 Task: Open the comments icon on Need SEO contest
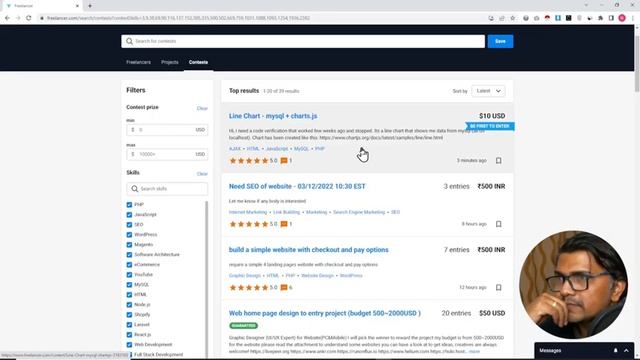(284, 224)
